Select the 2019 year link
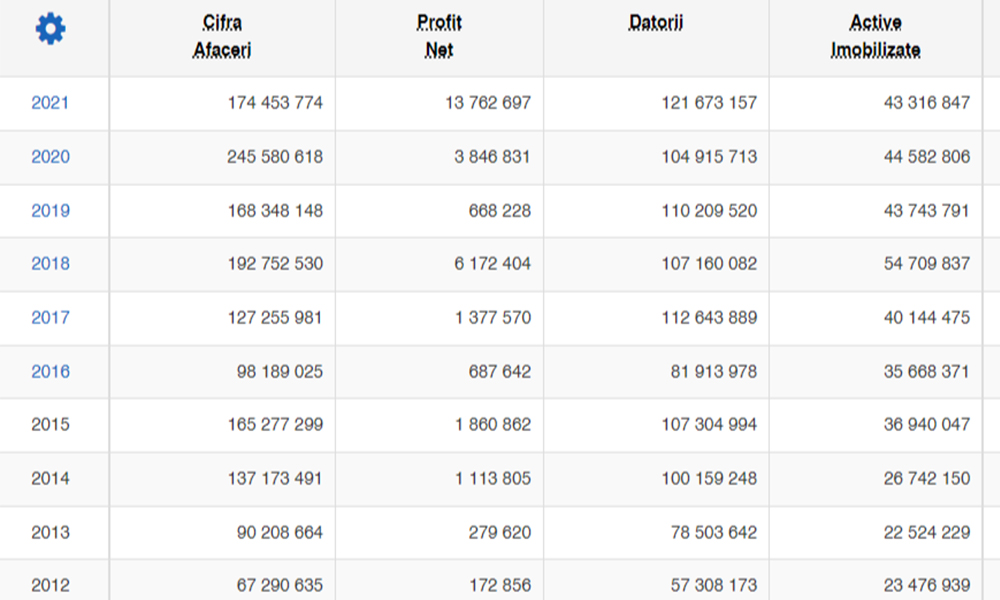Viewport: 1000px width, 600px height. pos(50,210)
